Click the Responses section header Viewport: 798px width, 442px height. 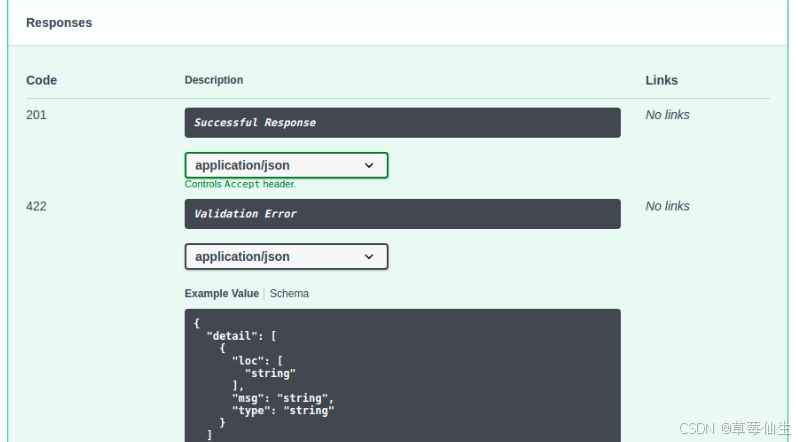coord(59,23)
